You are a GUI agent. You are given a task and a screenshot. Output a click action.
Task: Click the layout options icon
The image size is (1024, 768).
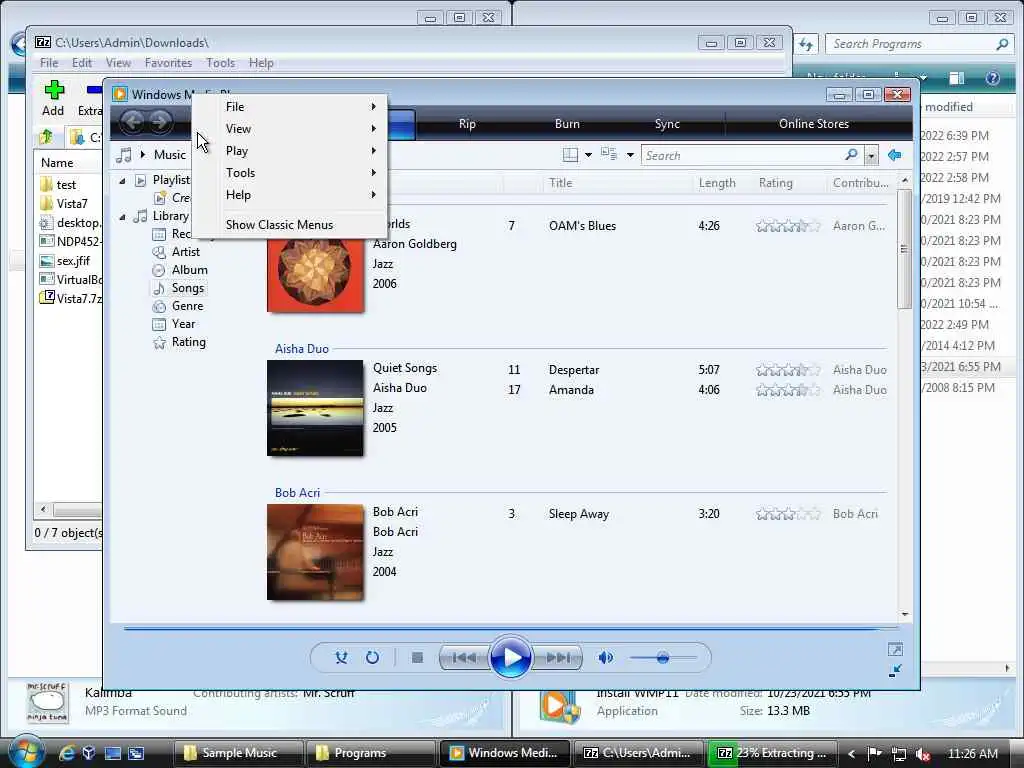[x=570, y=155]
